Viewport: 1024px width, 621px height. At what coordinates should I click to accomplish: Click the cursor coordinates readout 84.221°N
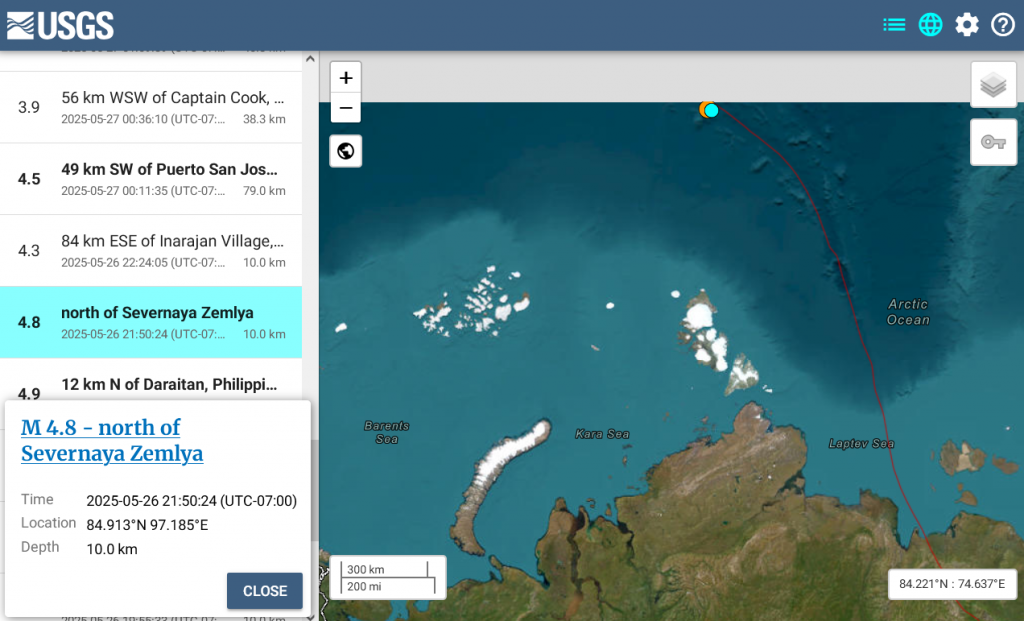952,584
